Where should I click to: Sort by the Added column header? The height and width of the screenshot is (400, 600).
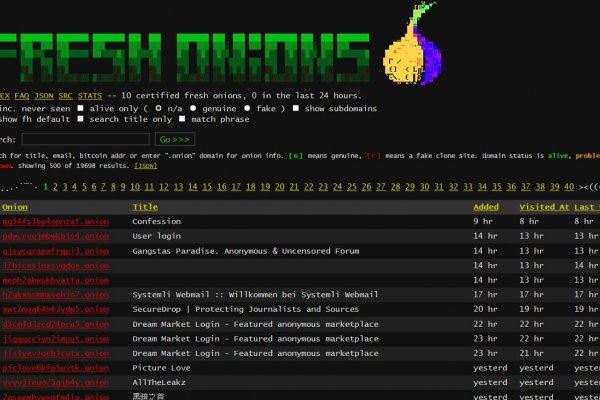[x=485, y=207]
